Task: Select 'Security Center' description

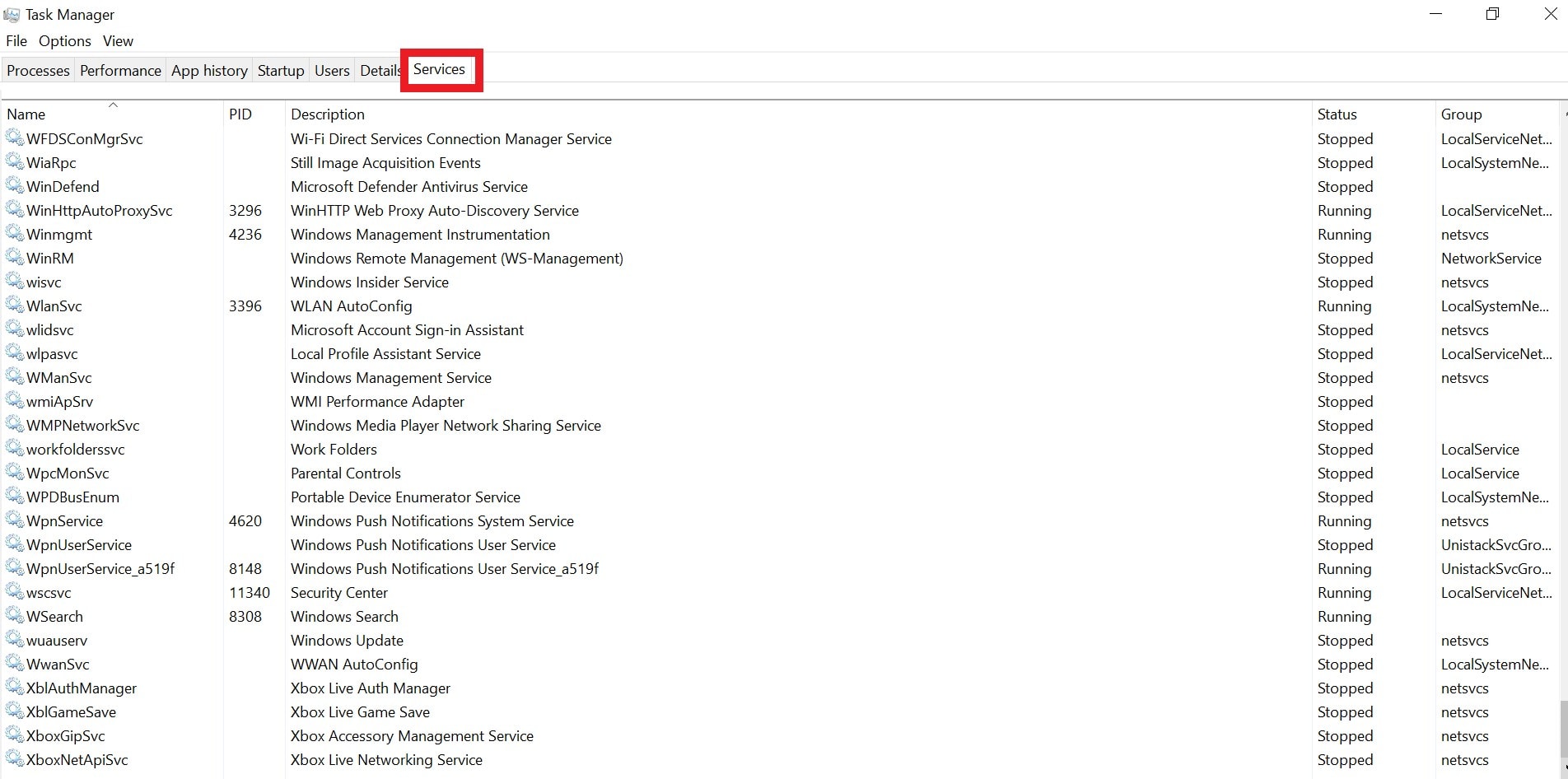Action: tap(339, 593)
